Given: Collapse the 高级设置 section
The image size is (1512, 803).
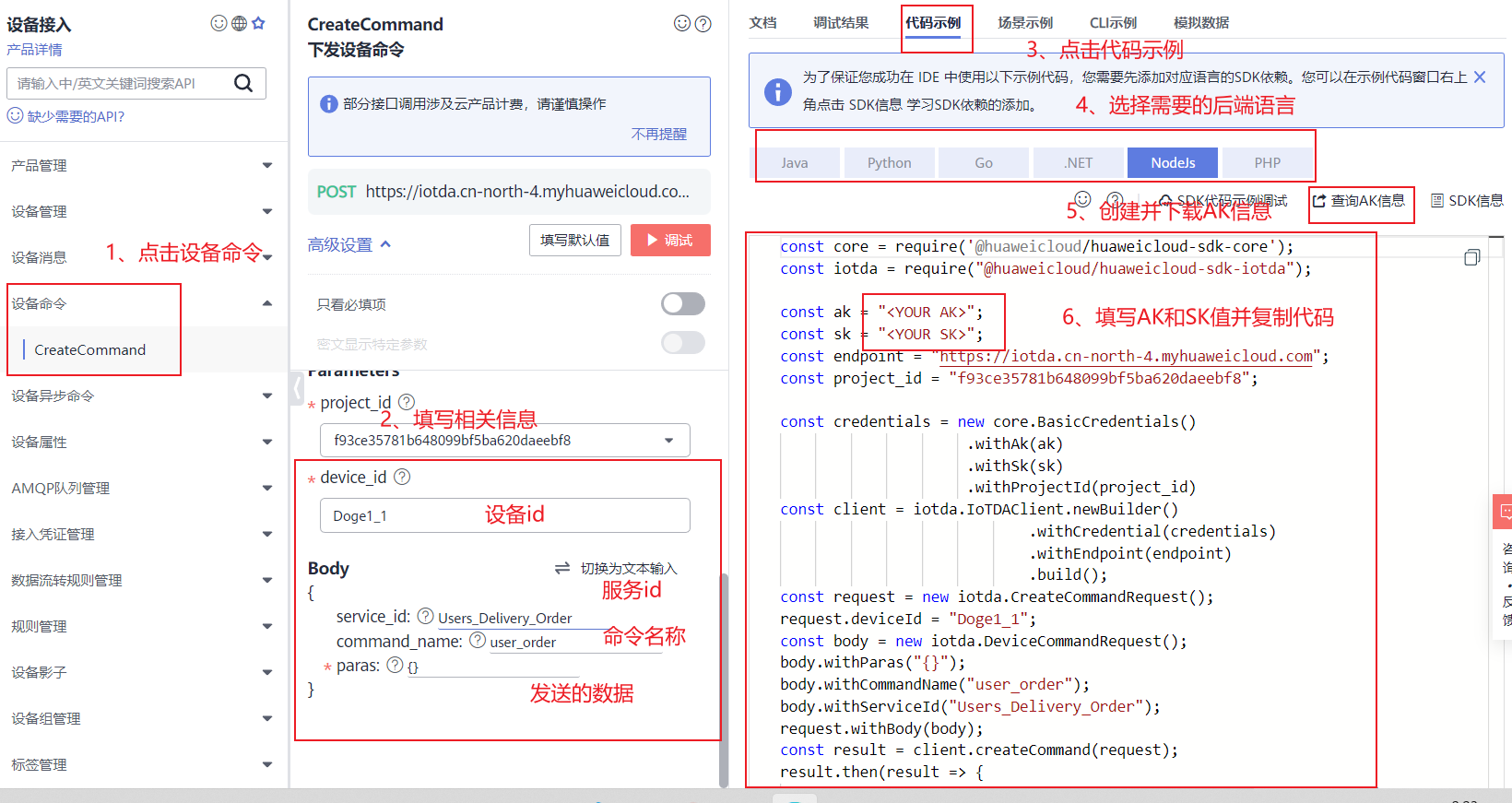Looking at the screenshot, I should [349, 244].
